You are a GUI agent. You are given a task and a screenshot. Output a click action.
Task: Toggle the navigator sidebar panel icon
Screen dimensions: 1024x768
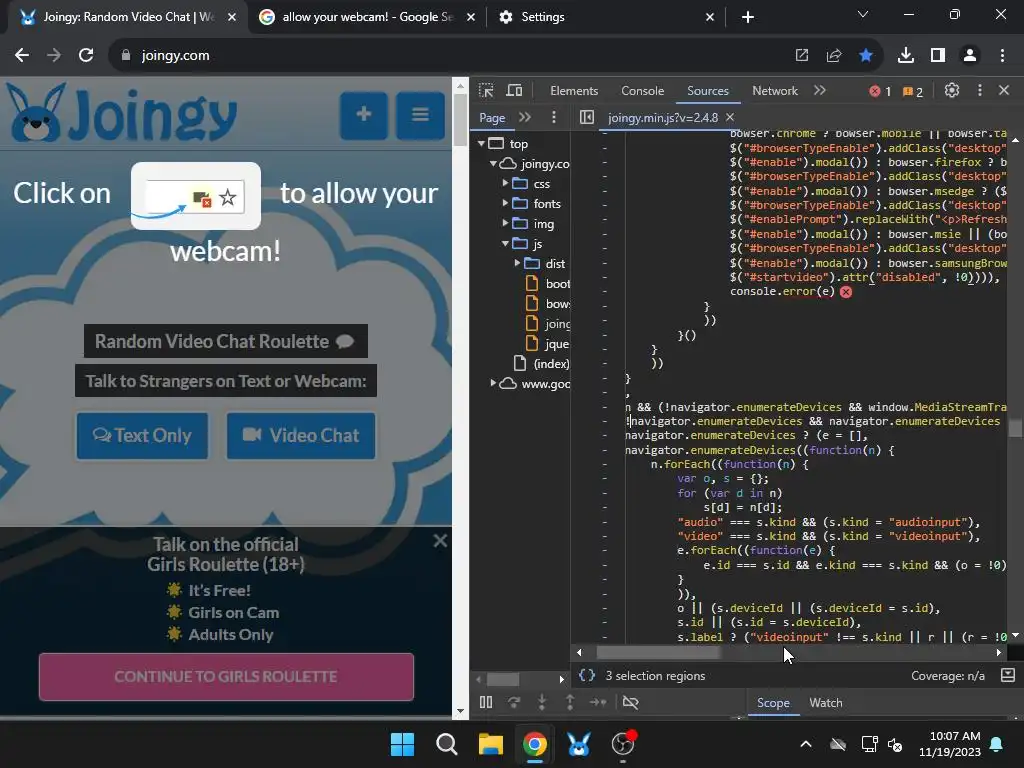coord(586,117)
